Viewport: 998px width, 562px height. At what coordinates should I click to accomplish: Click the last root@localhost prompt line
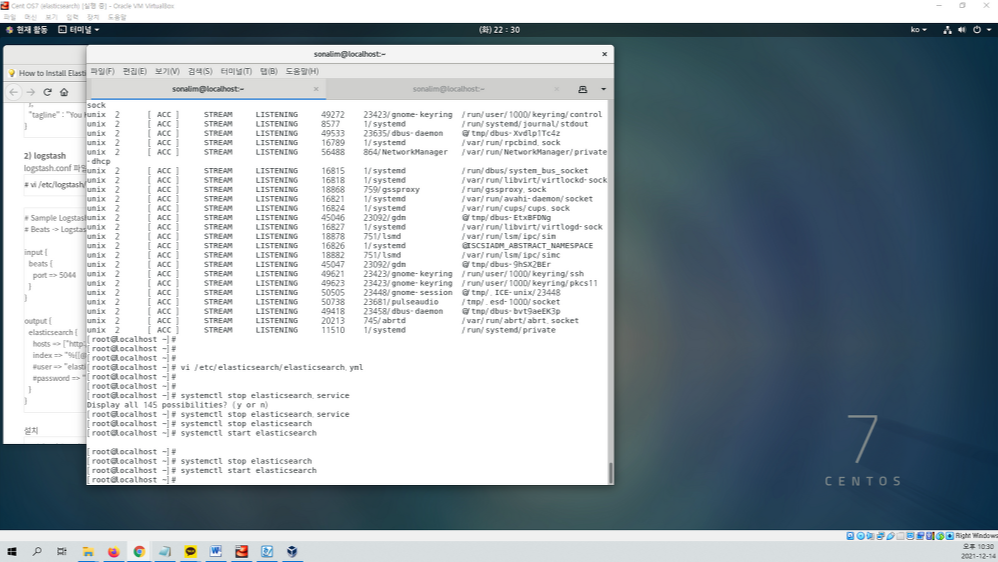(132, 480)
